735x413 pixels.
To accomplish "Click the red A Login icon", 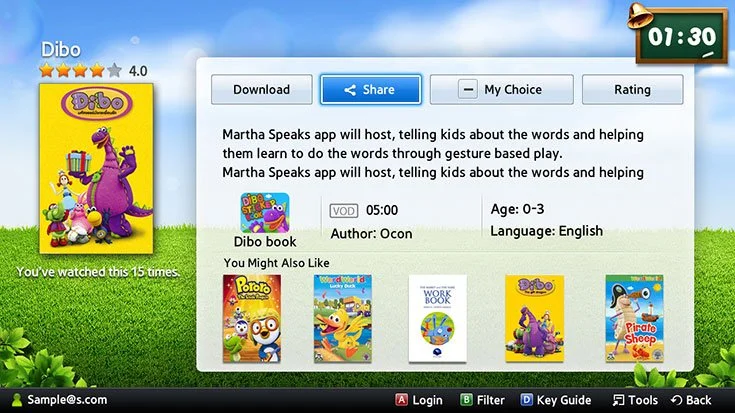I will click(x=401, y=400).
